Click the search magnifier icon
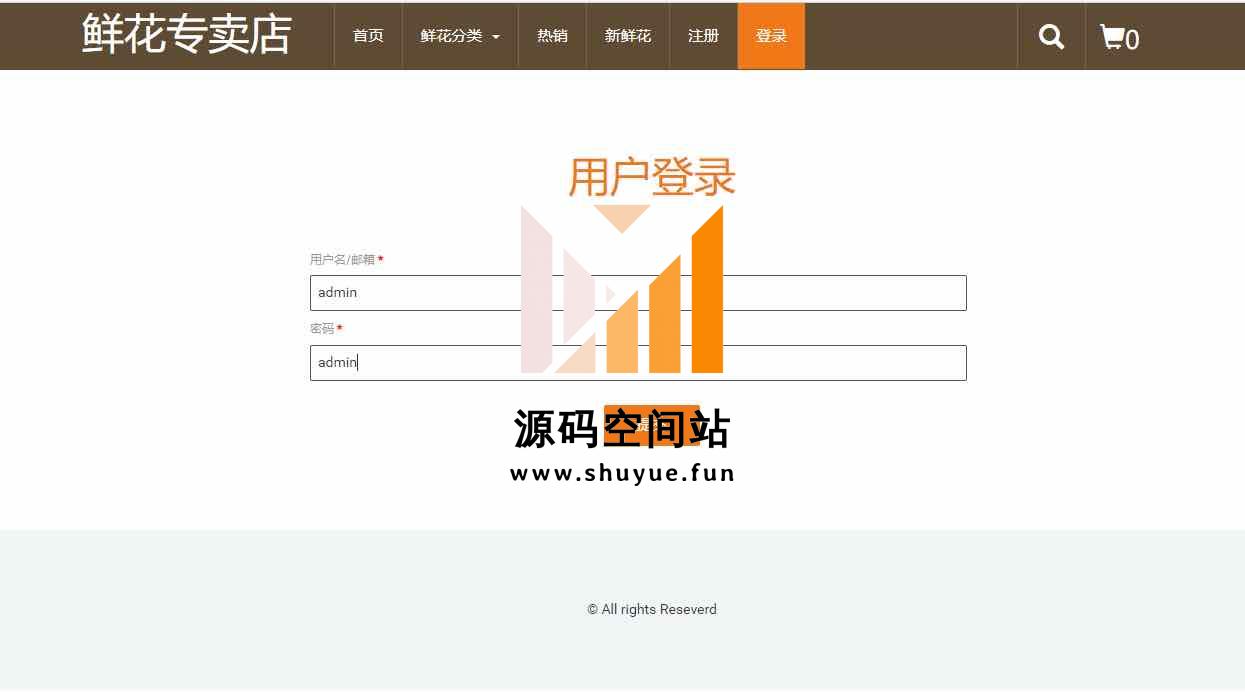This screenshot has height=693, width=1245. 1051,37
